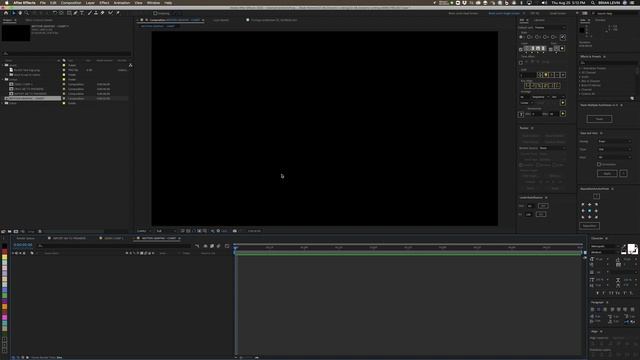Screen dimensions: 640x360
Task: Click the Reposition button under anchor grid
Action: 589,226
